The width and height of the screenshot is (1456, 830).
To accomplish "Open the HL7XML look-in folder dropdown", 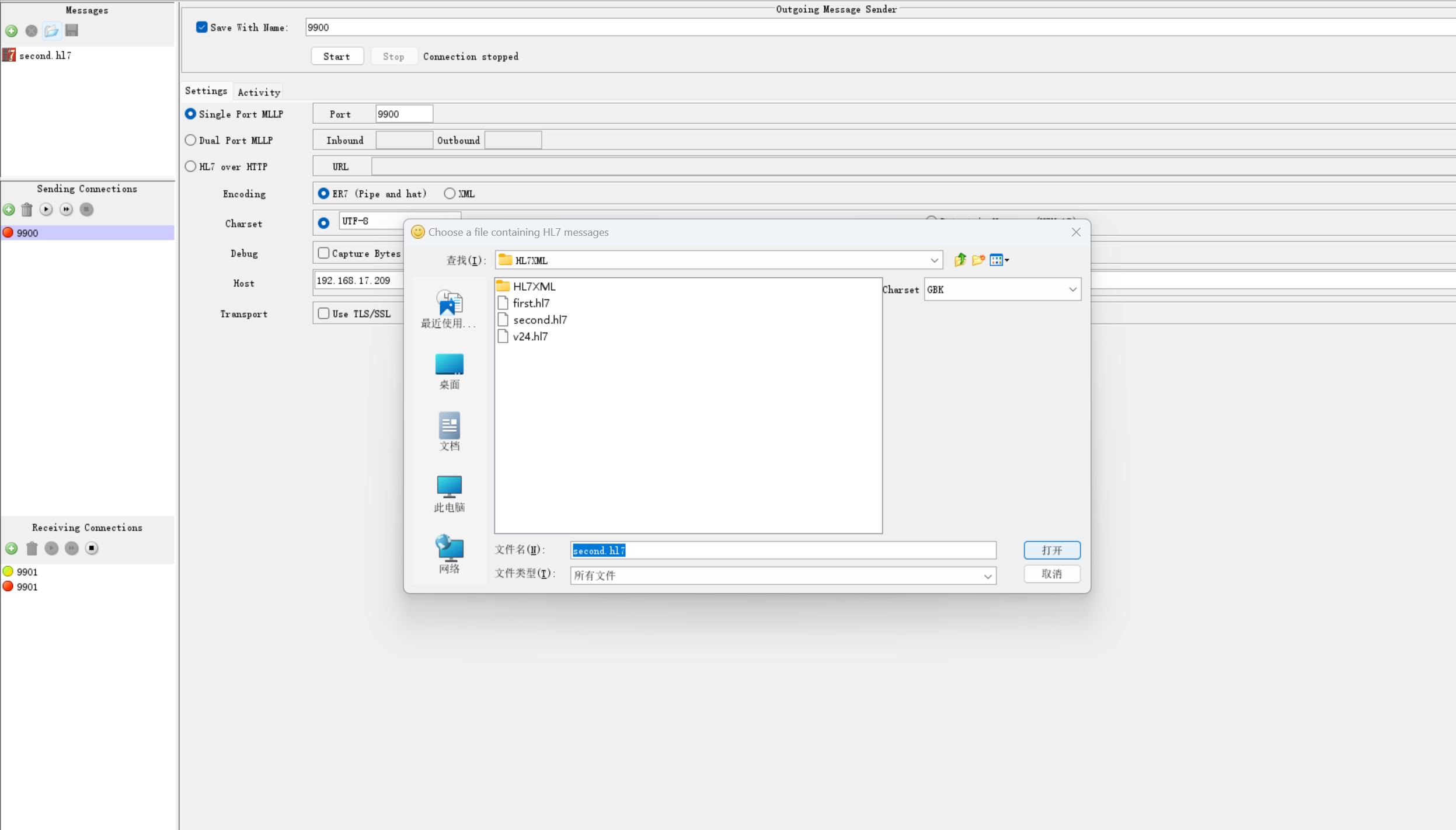I will click(933, 260).
